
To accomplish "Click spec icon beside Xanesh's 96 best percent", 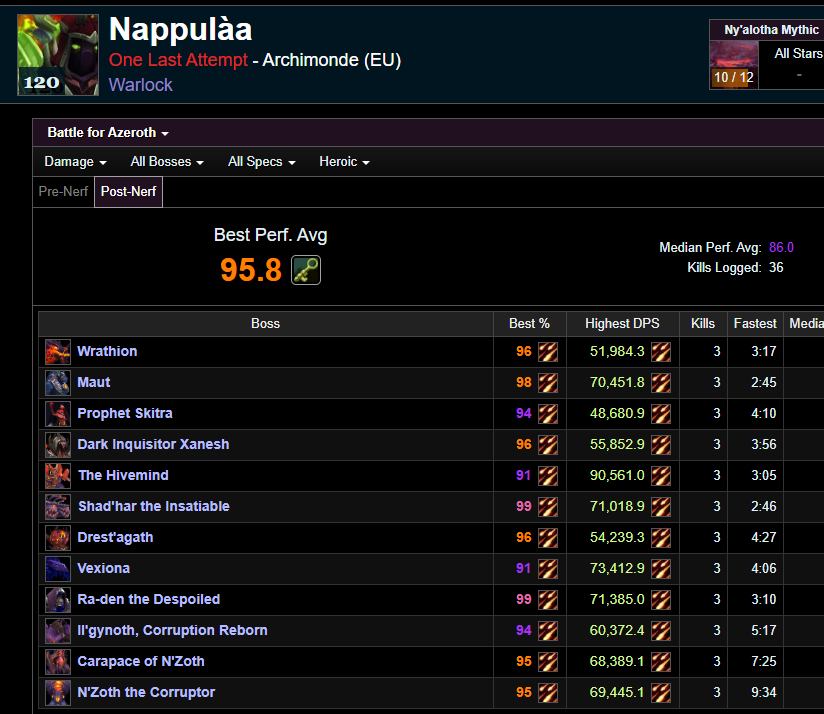I will pos(548,444).
